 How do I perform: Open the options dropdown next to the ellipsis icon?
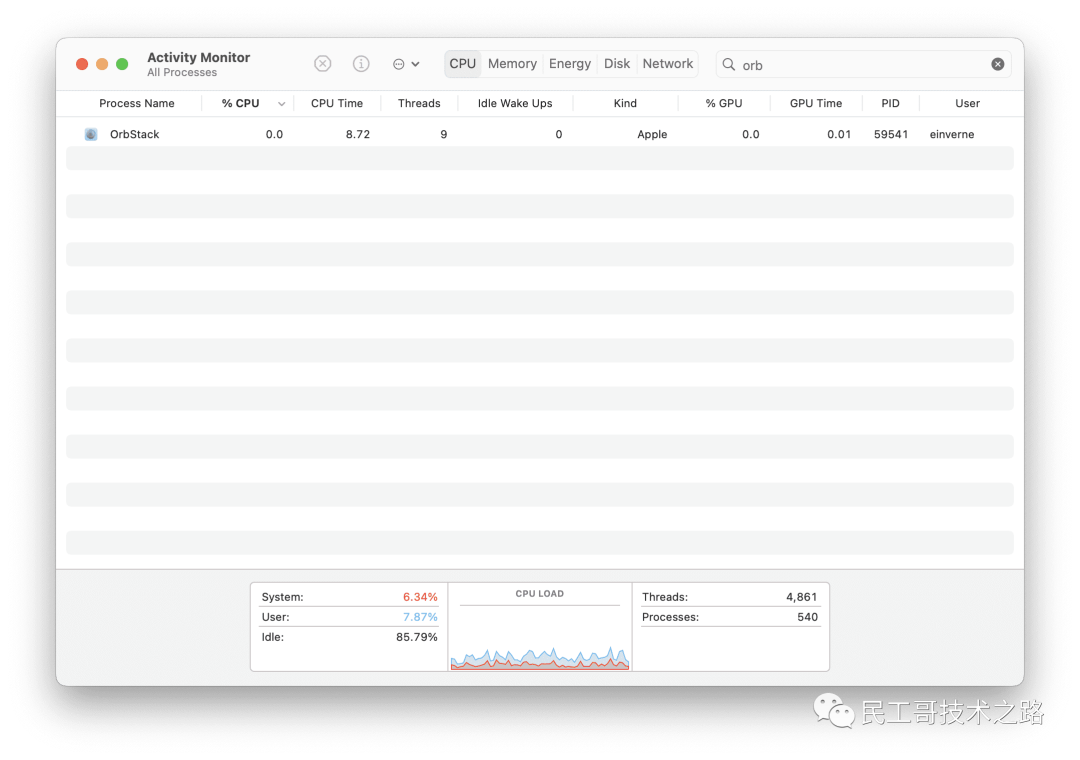click(414, 63)
